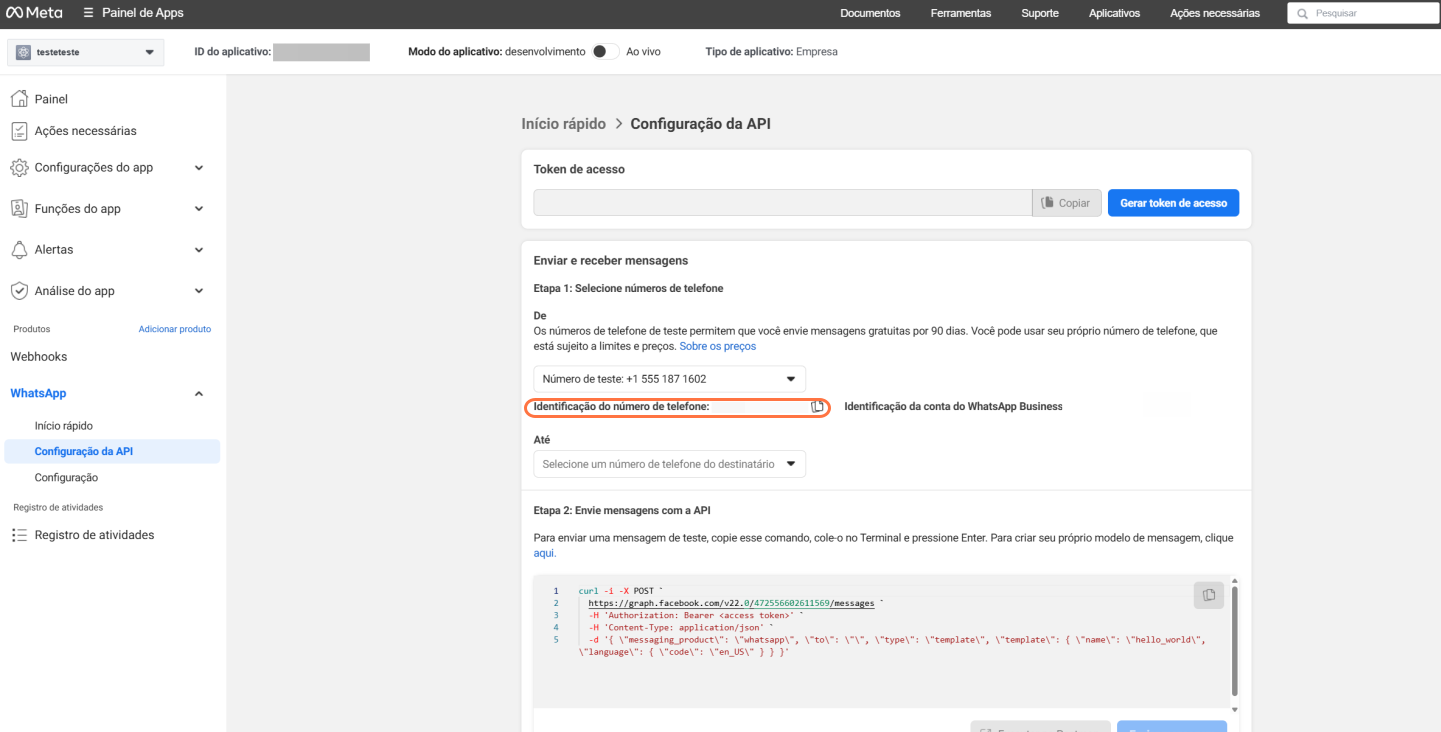Open the Sobre os preços link
This screenshot has width=1441, height=732.
(x=717, y=346)
